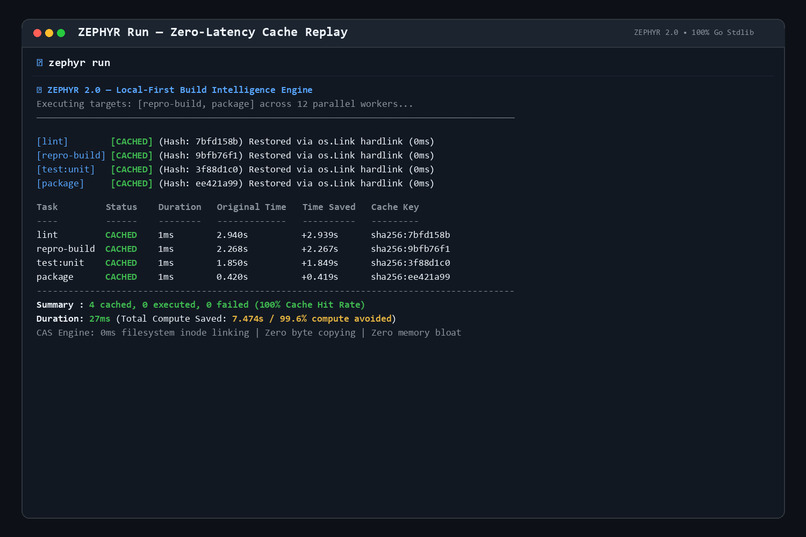Image resolution: width=806 pixels, height=537 pixels.
Task: Click the CACHED status in the package table row
Action: tap(121, 276)
